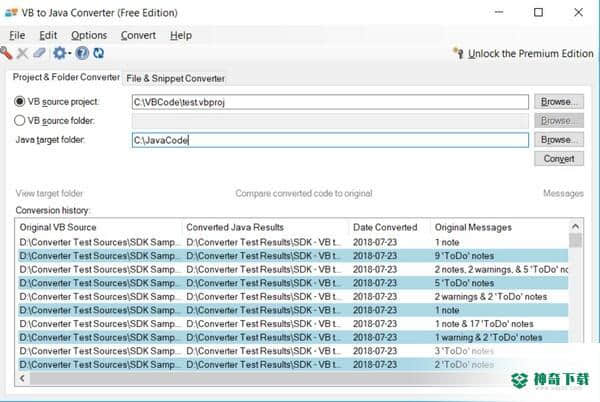600x402 pixels.
Task: Click the blue question mark help icon
Action: point(82,53)
